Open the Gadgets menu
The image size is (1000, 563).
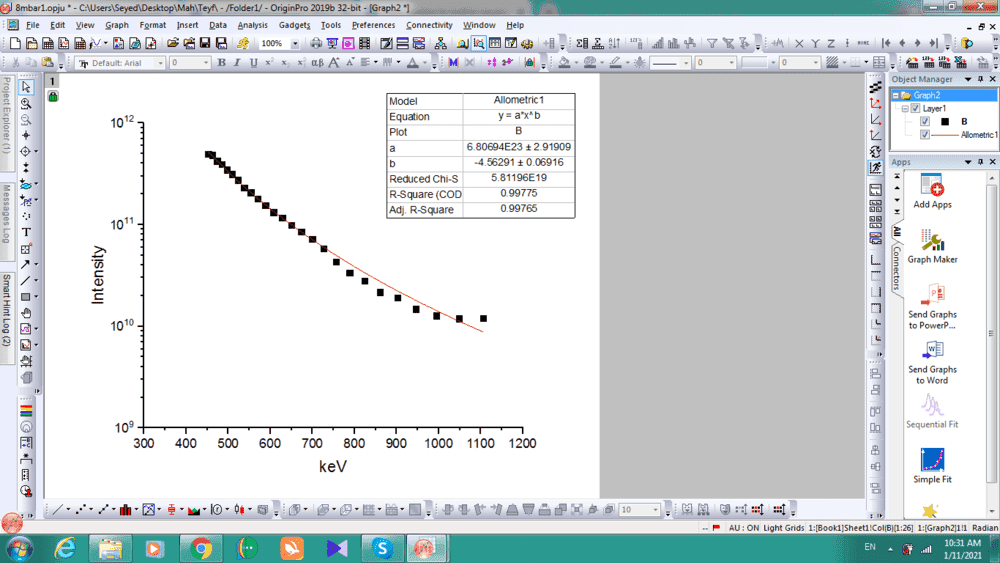pyautogui.click(x=294, y=25)
